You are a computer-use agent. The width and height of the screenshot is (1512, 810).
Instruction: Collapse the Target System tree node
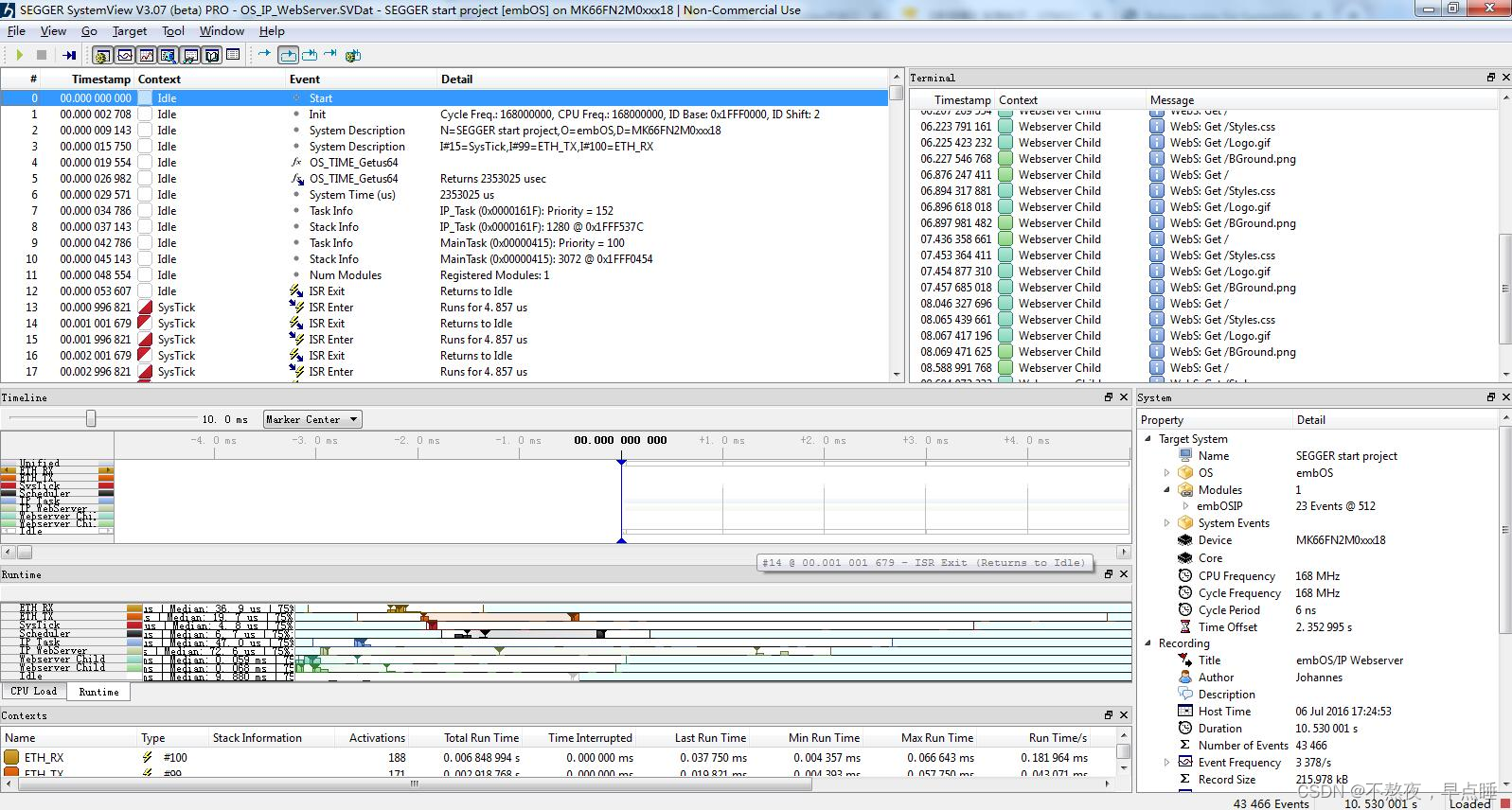click(x=1148, y=439)
